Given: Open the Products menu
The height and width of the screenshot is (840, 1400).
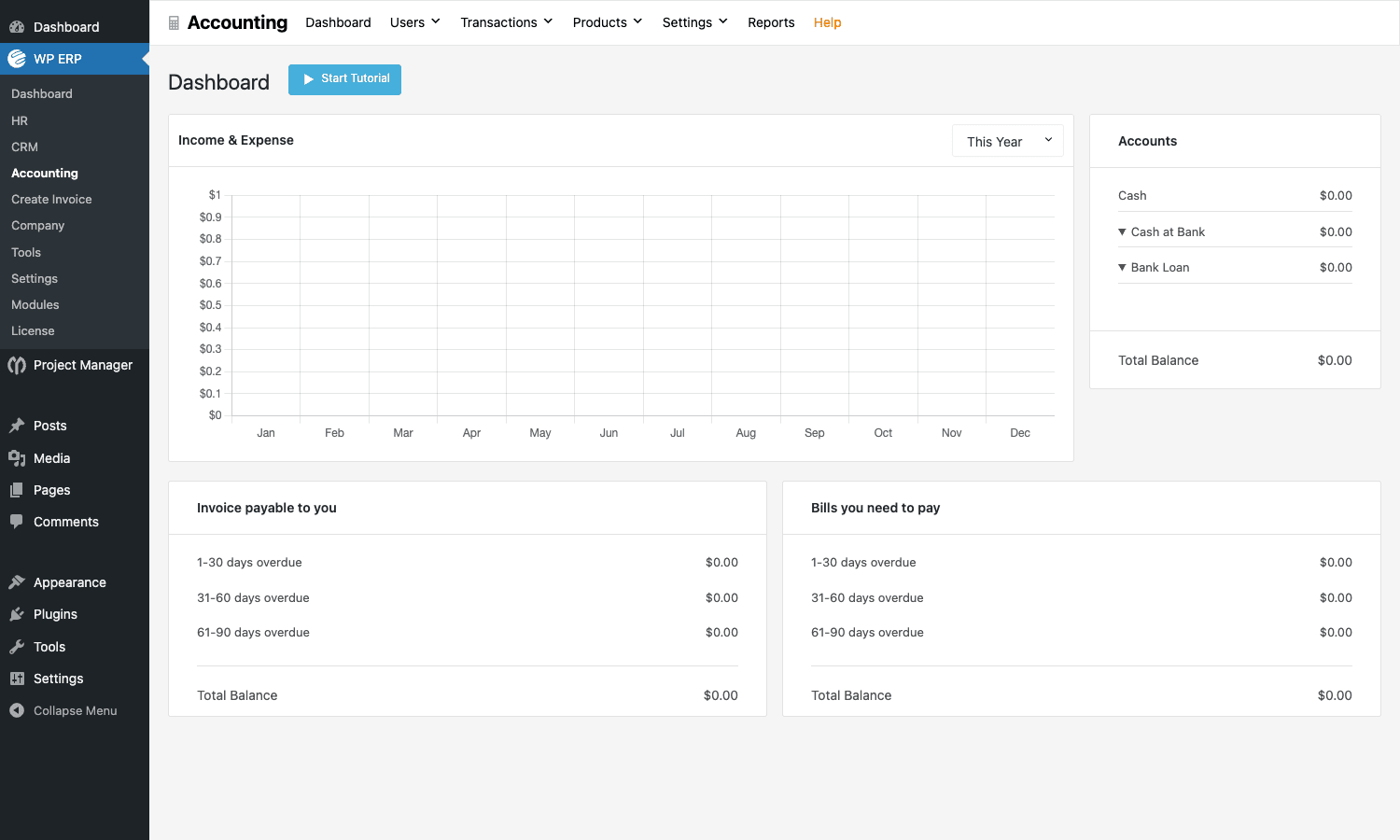Looking at the screenshot, I should click(x=608, y=22).
